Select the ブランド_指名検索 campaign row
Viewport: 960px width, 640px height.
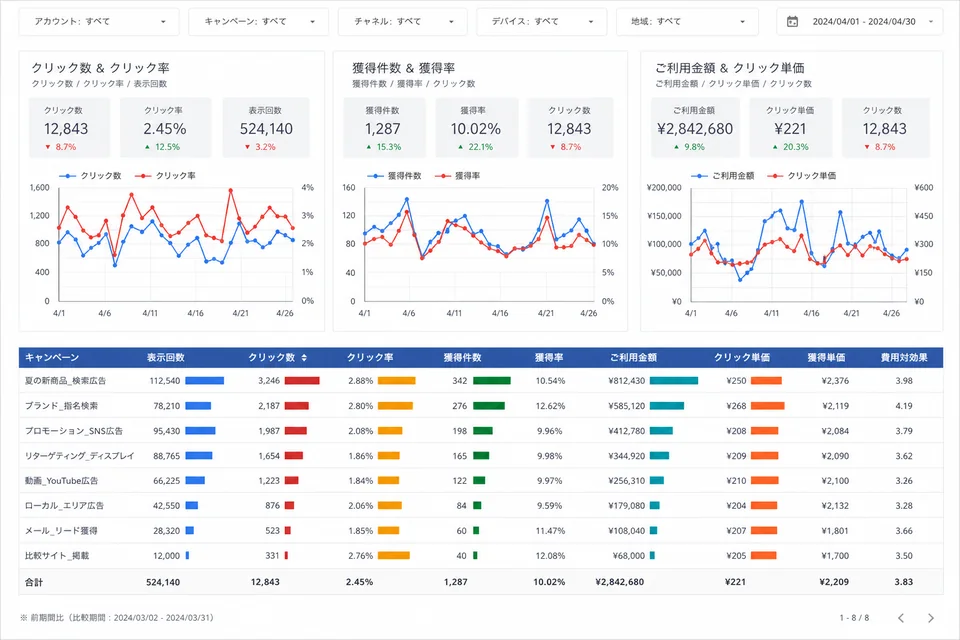(x=481, y=406)
